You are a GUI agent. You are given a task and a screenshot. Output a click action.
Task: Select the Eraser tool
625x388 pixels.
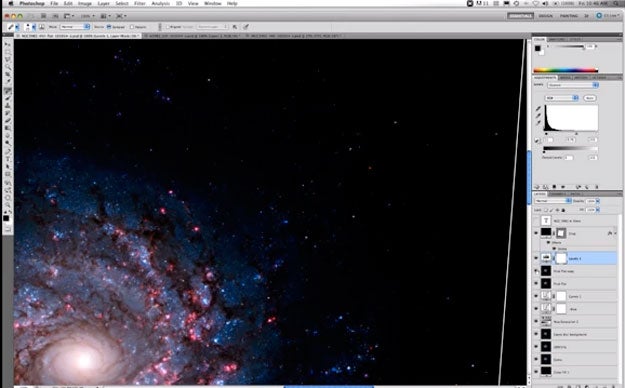(8, 121)
